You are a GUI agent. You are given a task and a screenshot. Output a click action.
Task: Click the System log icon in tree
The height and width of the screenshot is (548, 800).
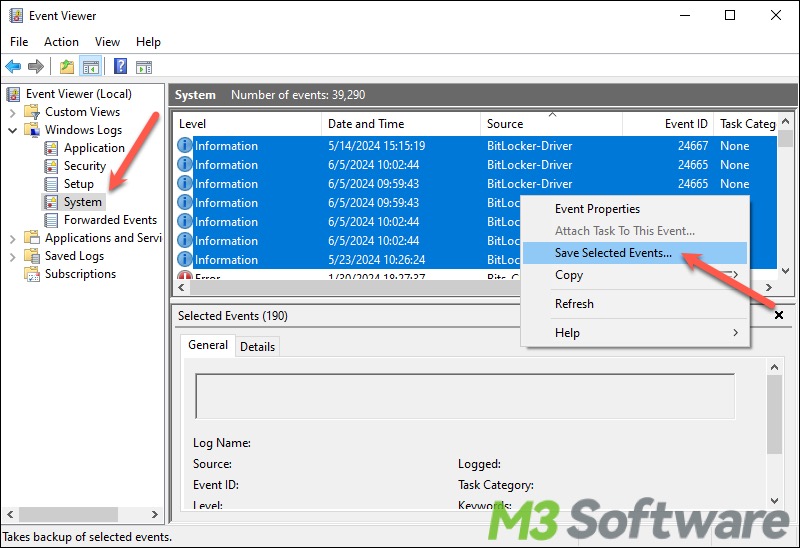pyautogui.click(x=51, y=202)
